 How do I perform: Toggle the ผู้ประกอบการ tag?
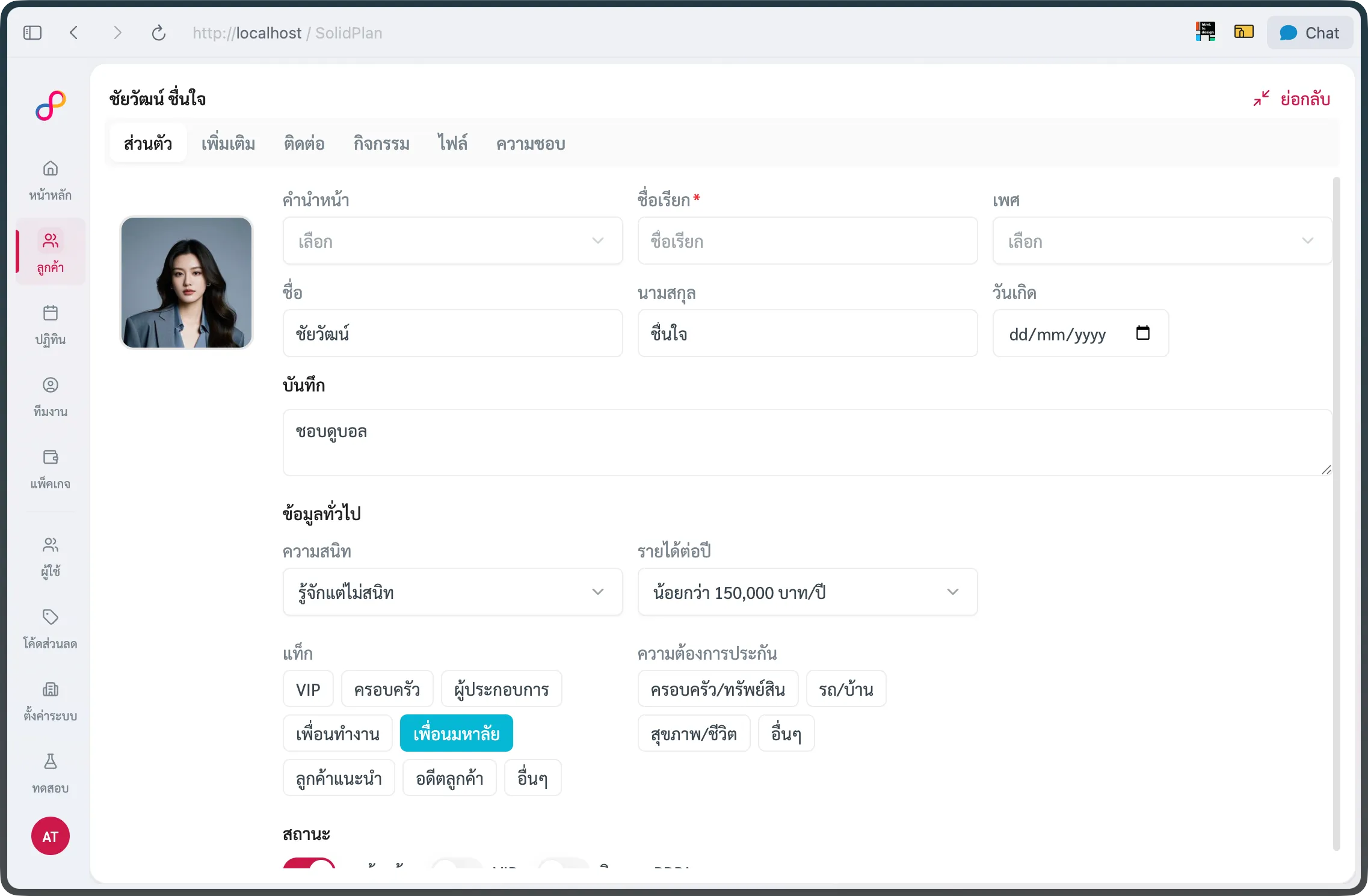tap(501, 689)
